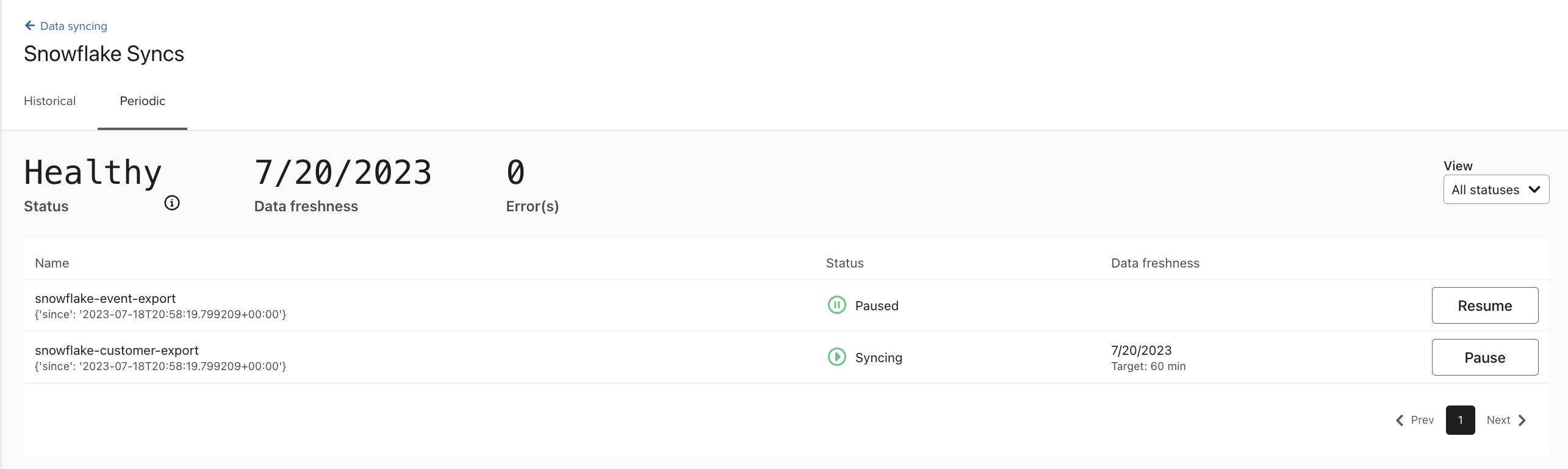Select the snowflake-event-export sync name
The image size is (1568, 469).
pos(105,298)
